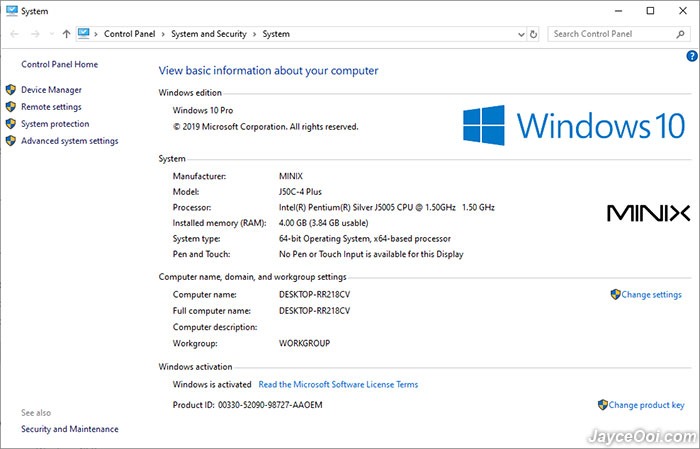The width and height of the screenshot is (700, 449).
Task: Click the processor value 'Intel(R) Pentium(R) Silver J5005'
Action: click(338, 208)
